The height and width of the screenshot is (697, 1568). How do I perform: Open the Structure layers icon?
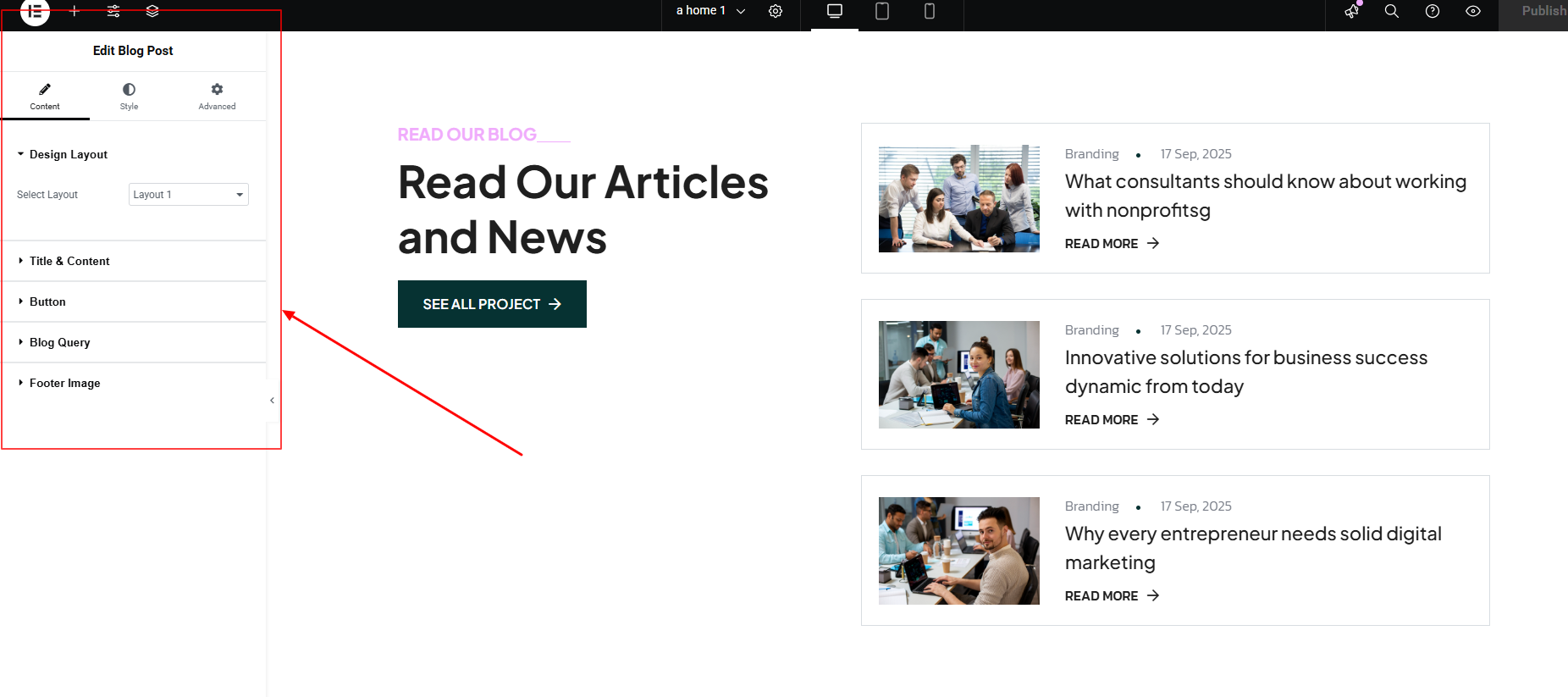pyautogui.click(x=152, y=11)
